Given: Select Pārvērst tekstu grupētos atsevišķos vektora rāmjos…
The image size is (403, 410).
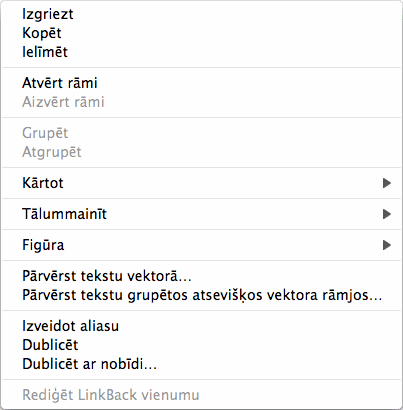Looking at the screenshot, I should (x=201, y=295).
